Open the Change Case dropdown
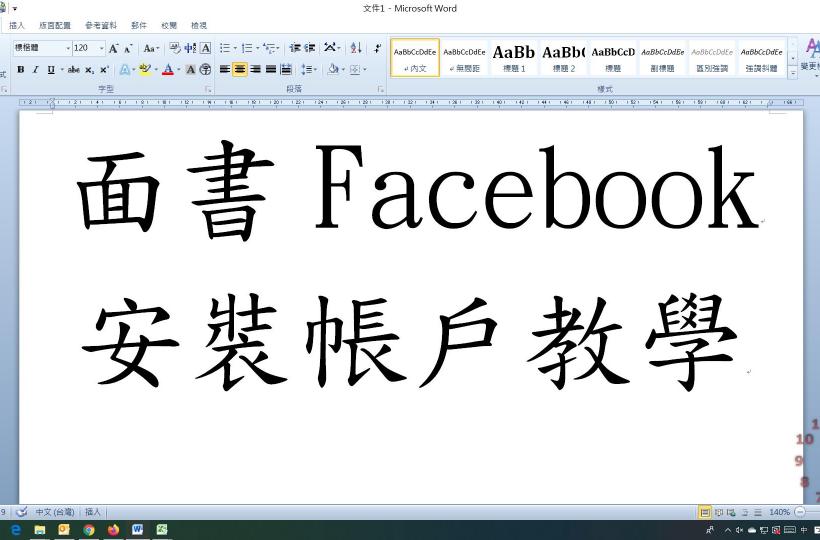Image resolution: width=820 pixels, height=540 pixels. [151, 49]
